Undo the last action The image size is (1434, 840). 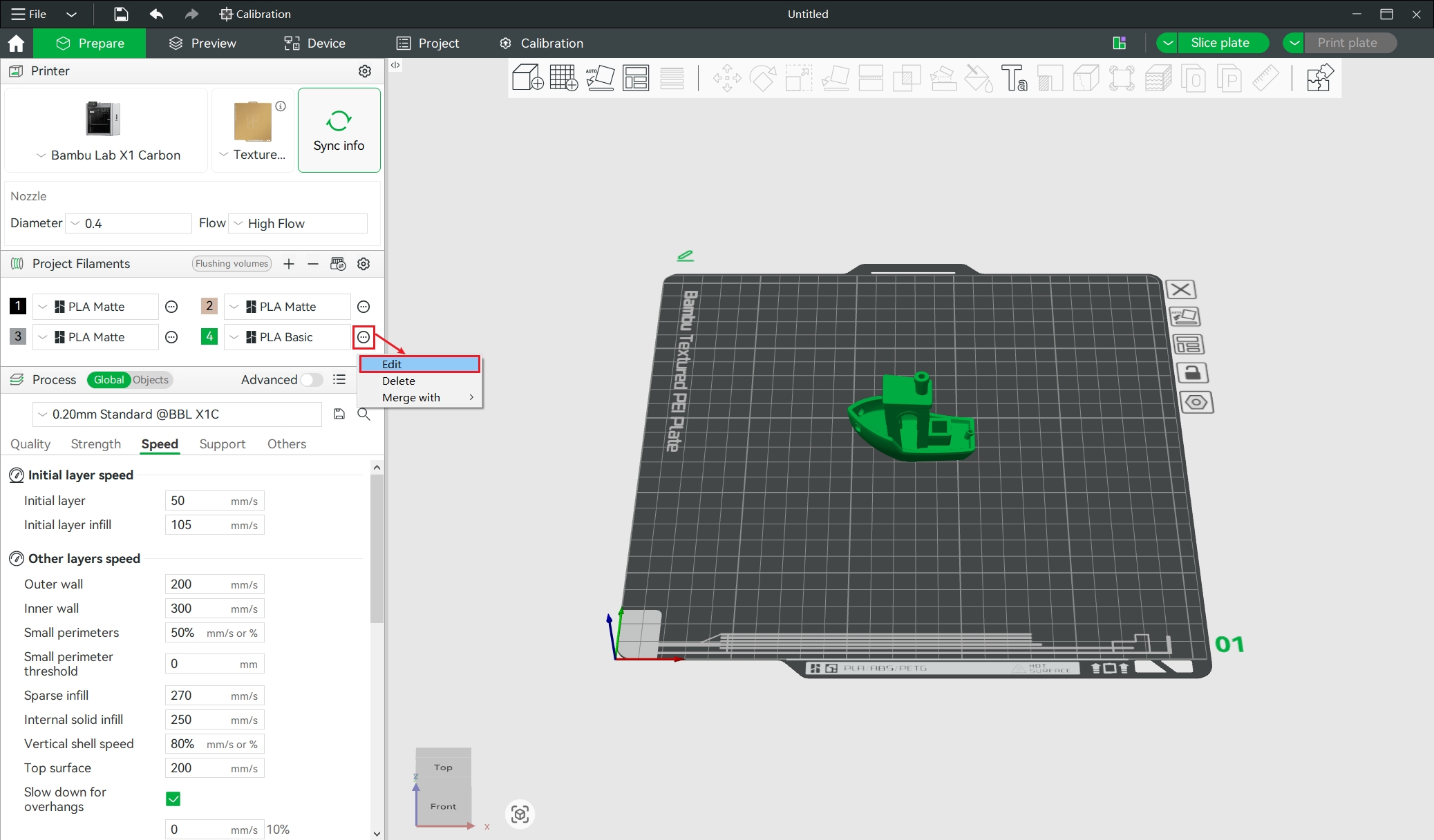pos(156,14)
